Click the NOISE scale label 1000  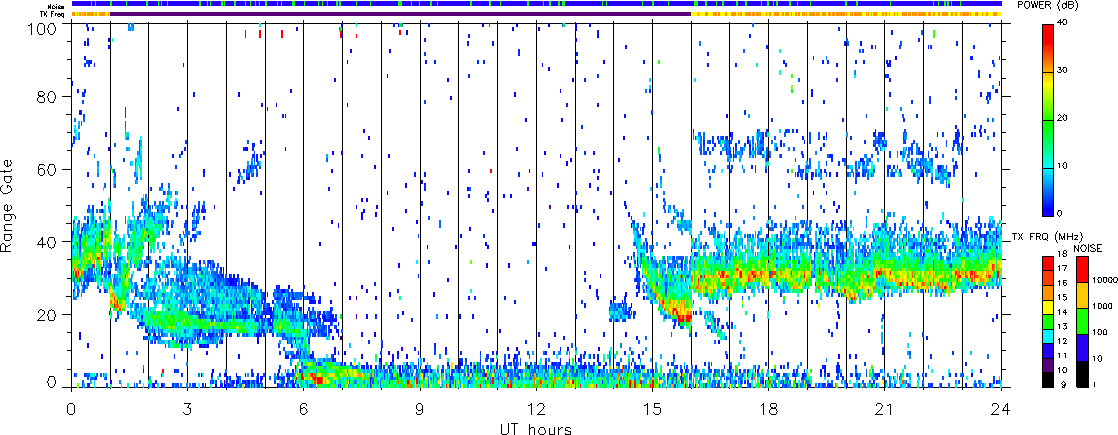pyautogui.click(x=1101, y=306)
